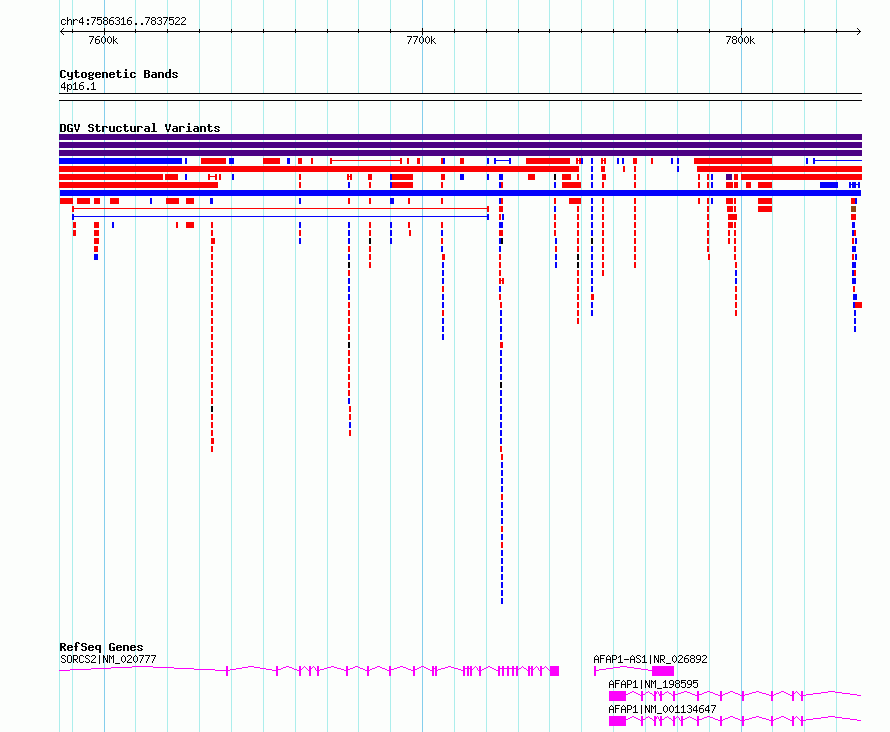Click the magenta UTR block of AFAP1 NM_001134647
The width and height of the screenshot is (890, 732).
coord(617,721)
